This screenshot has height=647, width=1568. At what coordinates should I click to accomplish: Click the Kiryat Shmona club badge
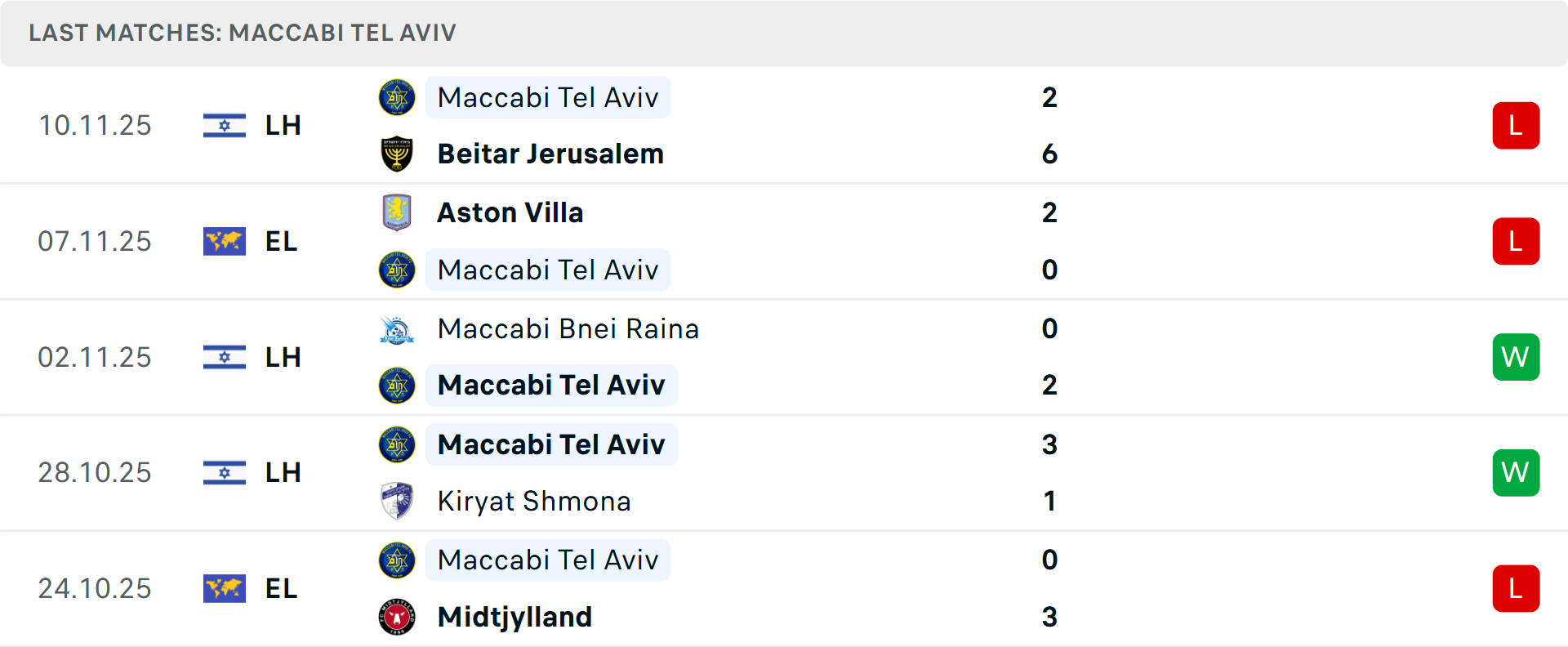point(397,501)
